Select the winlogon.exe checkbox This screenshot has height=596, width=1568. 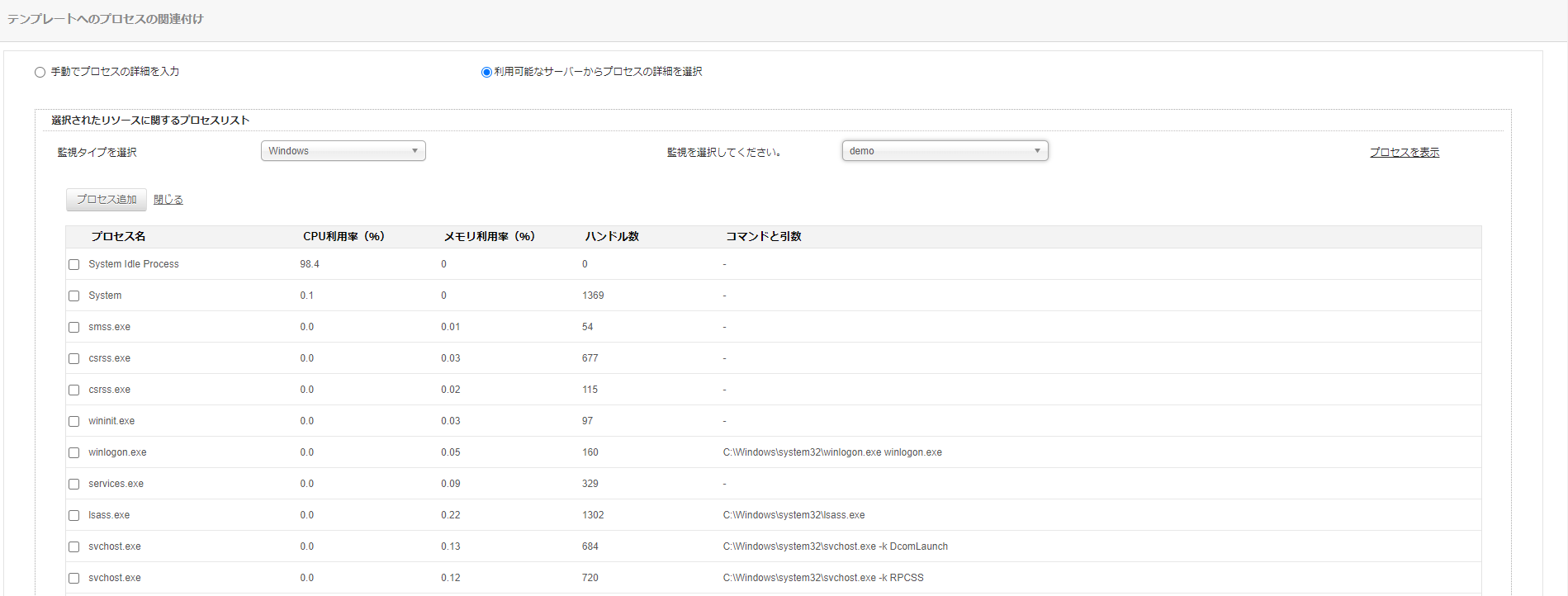coord(74,453)
